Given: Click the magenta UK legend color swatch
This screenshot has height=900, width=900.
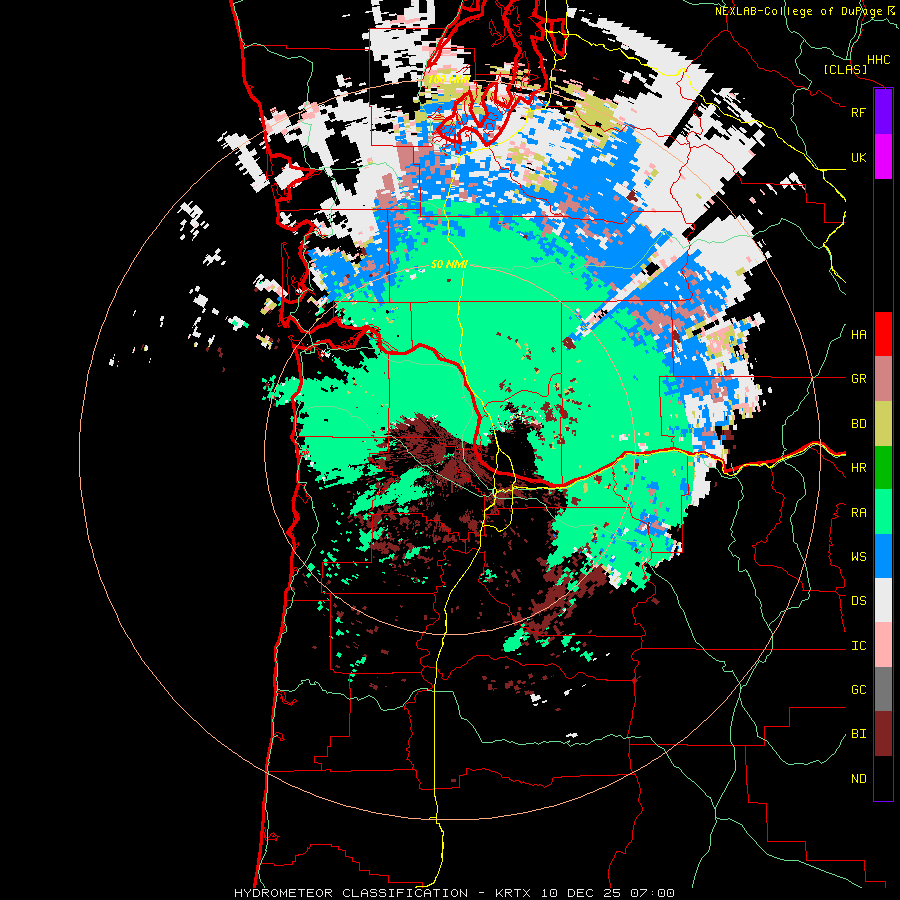Looking at the screenshot, I should (883, 157).
